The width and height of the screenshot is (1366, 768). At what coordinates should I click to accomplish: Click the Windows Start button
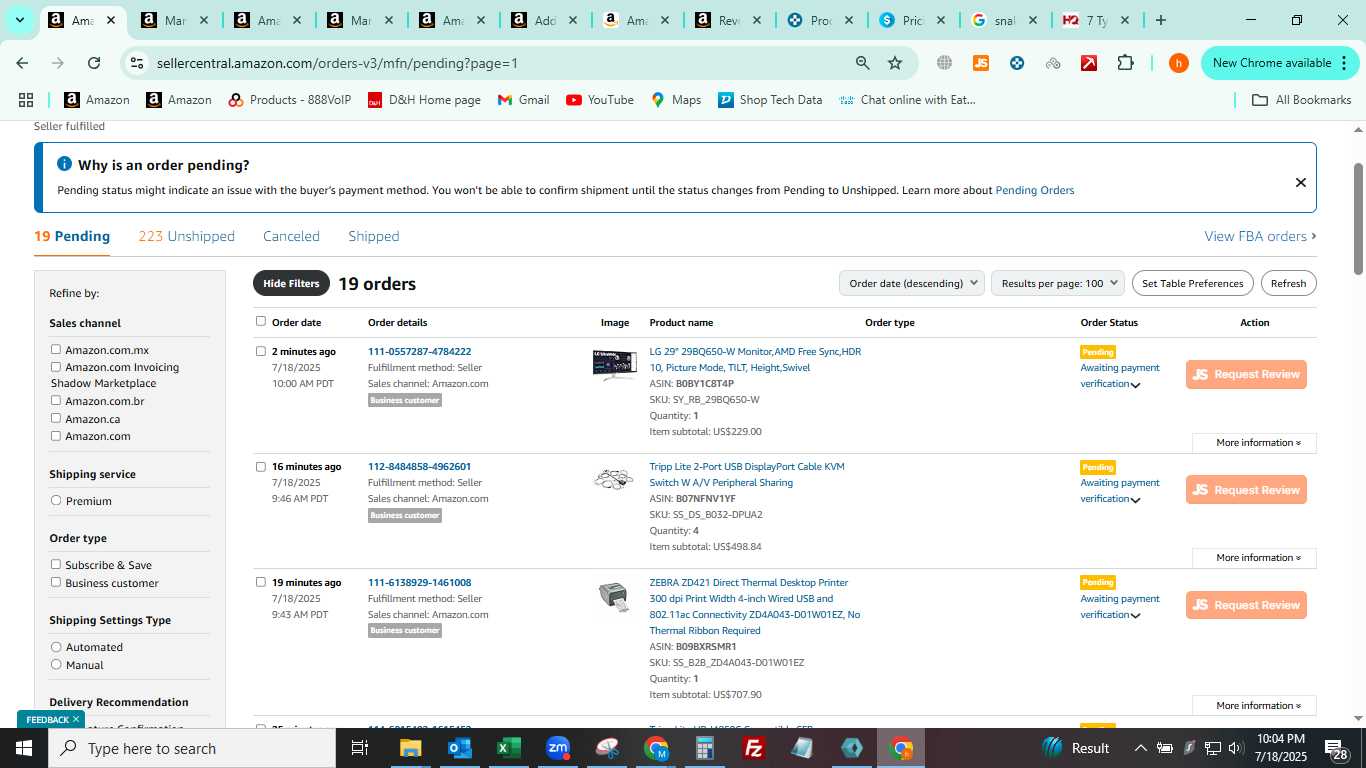tap(24, 748)
